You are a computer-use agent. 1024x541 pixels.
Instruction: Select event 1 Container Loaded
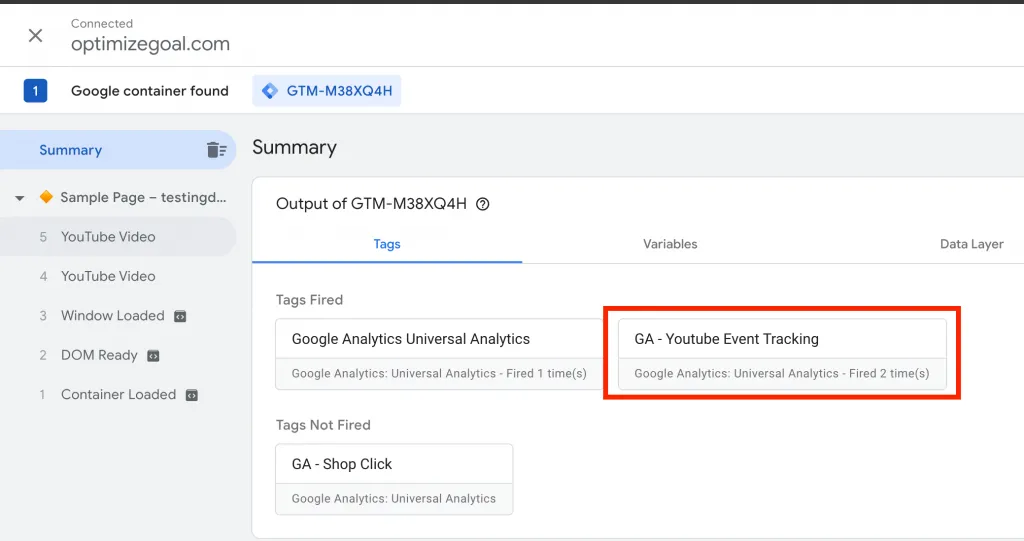[118, 395]
